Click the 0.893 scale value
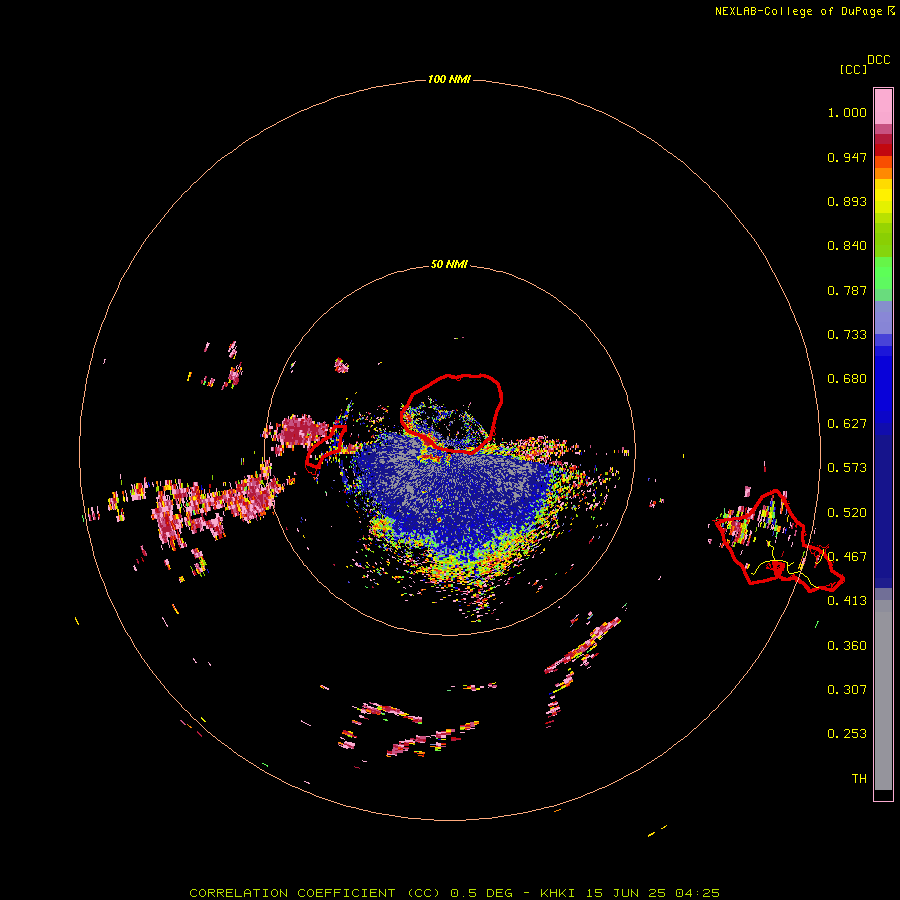Screen dimensions: 900x900 (x=847, y=201)
